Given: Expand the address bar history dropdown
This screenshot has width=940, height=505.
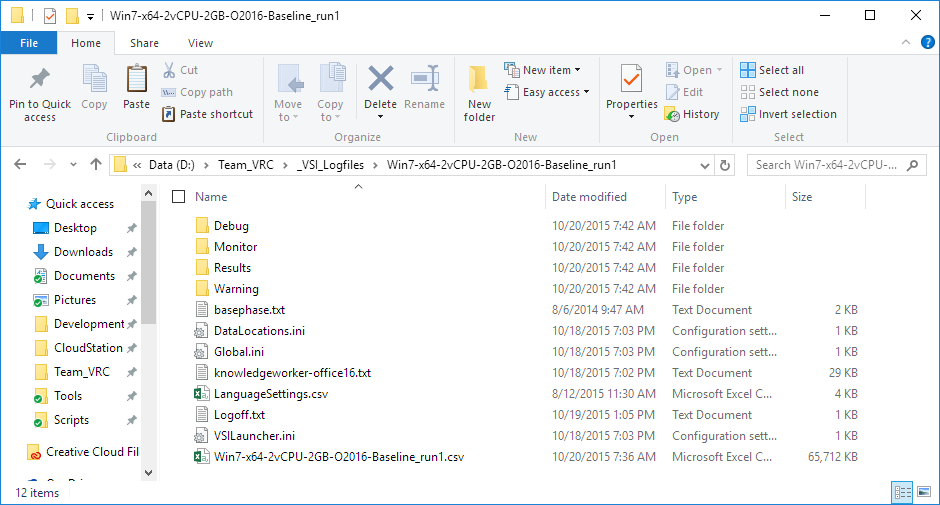Looking at the screenshot, I should click(705, 165).
